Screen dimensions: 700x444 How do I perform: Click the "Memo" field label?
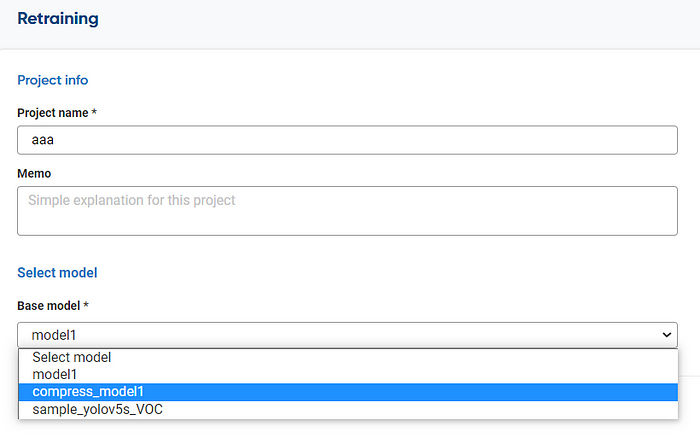click(x=34, y=174)
